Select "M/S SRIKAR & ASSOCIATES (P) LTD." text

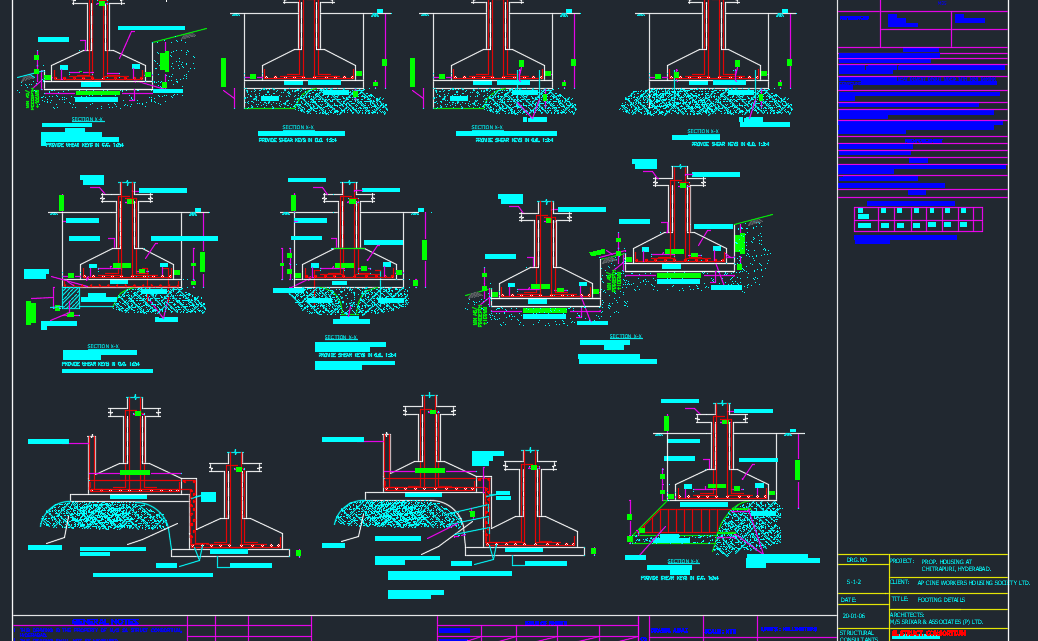tap(936, 622)
